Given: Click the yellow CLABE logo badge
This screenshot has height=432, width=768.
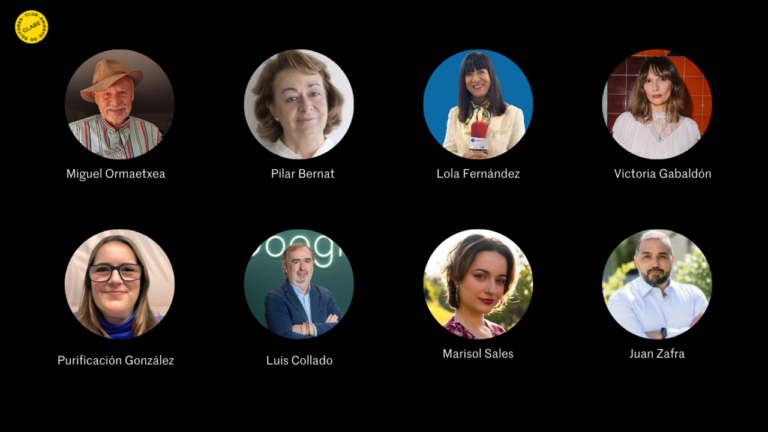Looking at the screenshot, I should pyautogui.click(x=31, y=26).
